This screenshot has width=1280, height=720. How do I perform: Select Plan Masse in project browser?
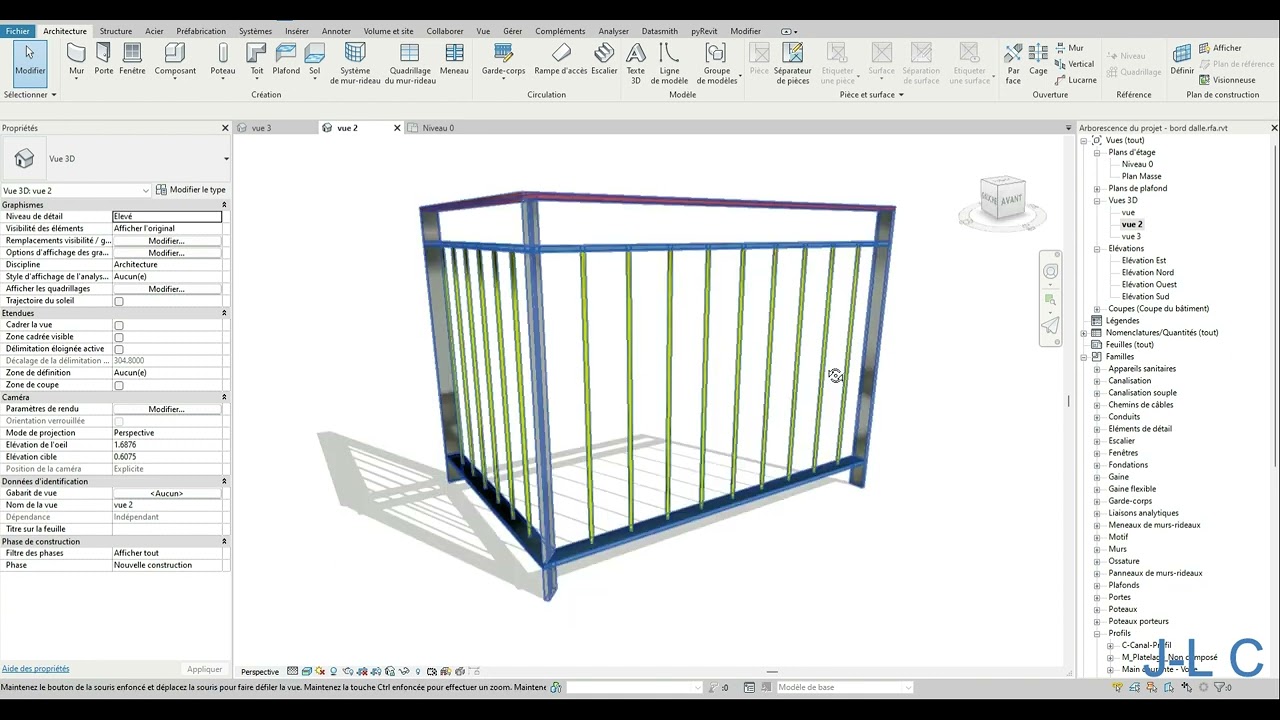1141,176
